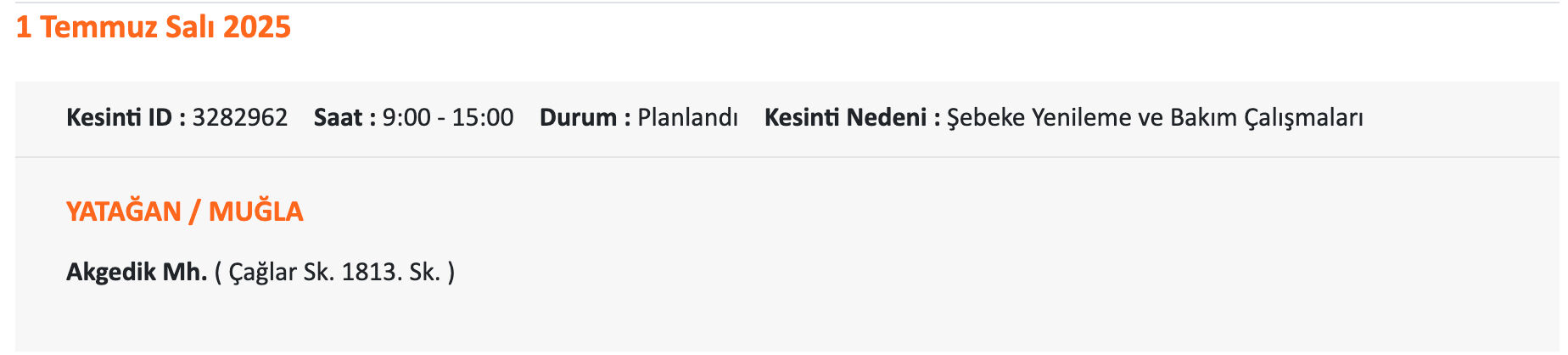Viewport: 1568px width, 355px height.
Task: Click the outage ID number 3282962
Action: click(240, 117)
